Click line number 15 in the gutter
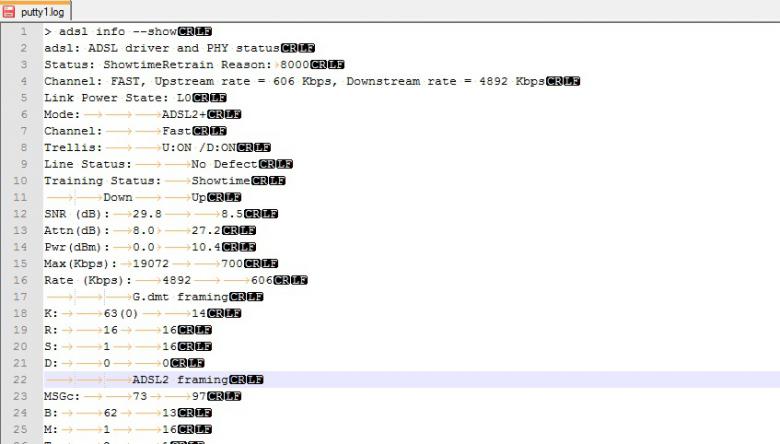 21,263
